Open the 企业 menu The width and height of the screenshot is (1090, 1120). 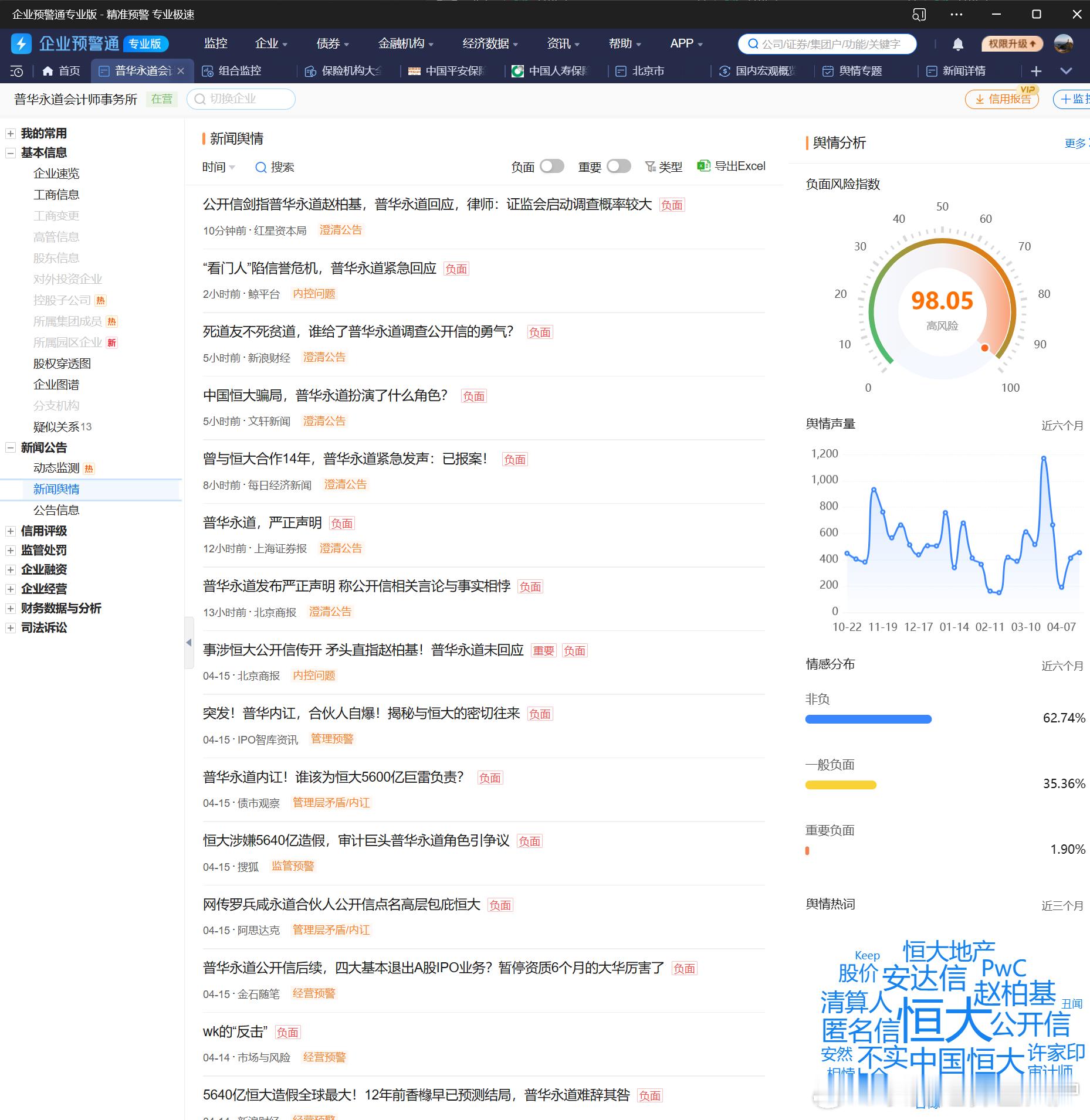[x=271, y=43]
